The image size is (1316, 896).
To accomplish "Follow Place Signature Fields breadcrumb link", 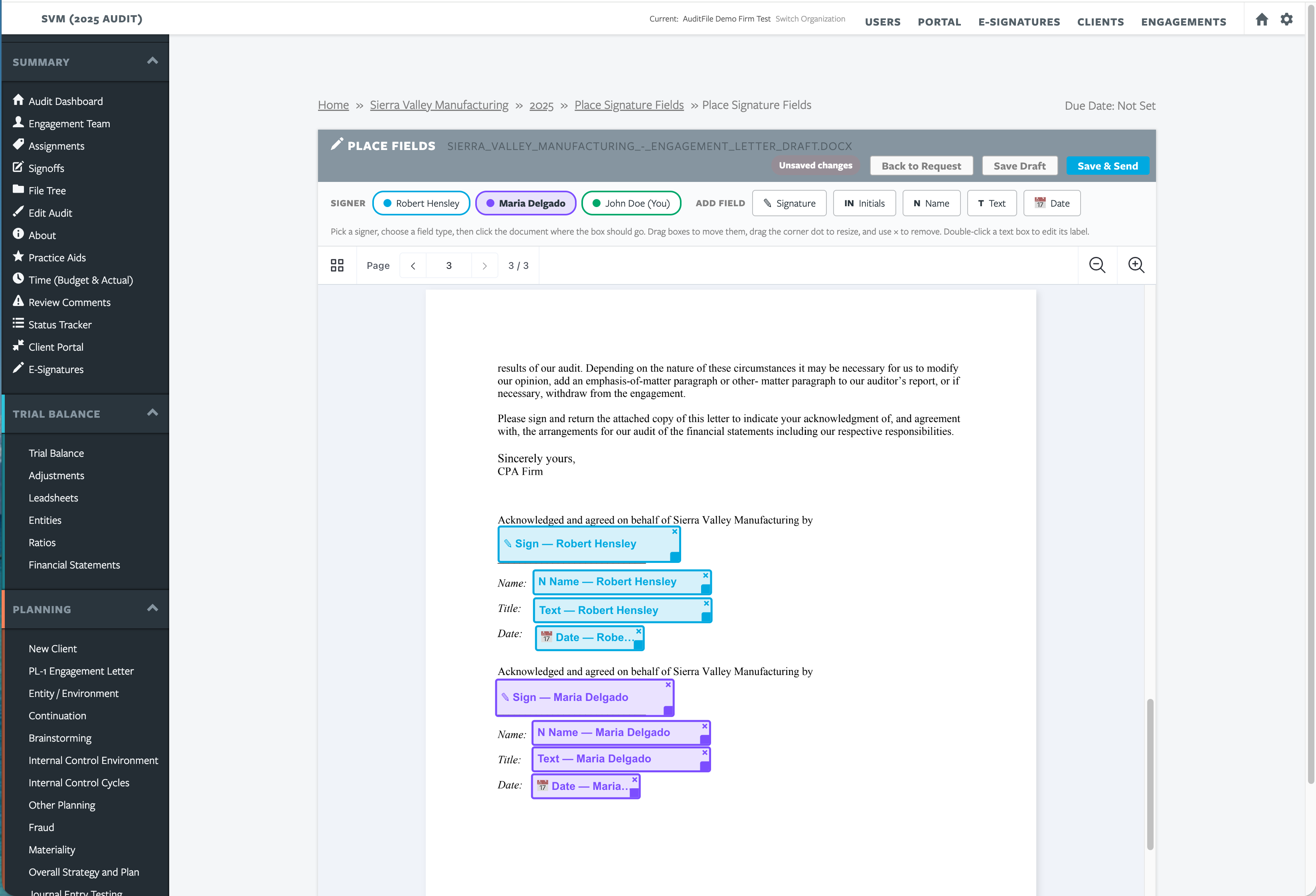I will (x=628, y=105).
